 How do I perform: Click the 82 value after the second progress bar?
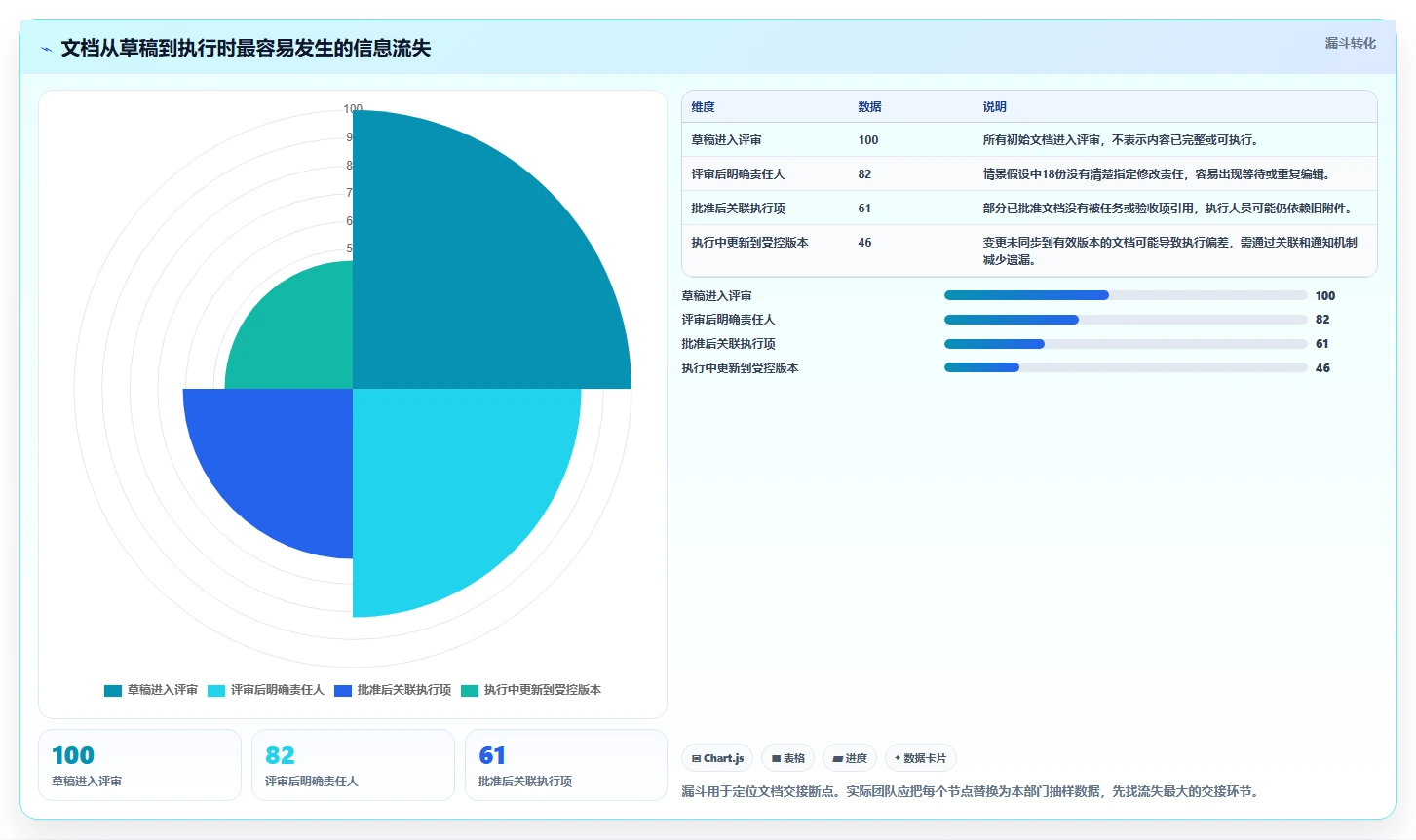coord(1322,320)
